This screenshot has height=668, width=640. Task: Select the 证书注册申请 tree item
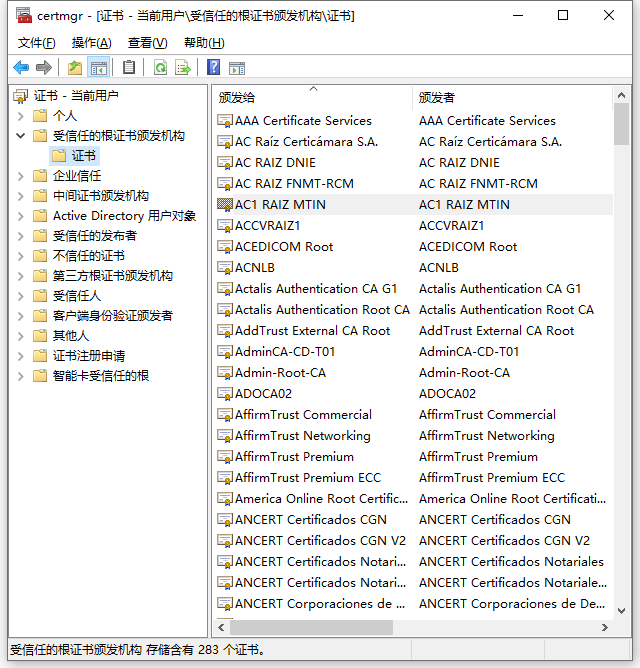pos(89,356)
